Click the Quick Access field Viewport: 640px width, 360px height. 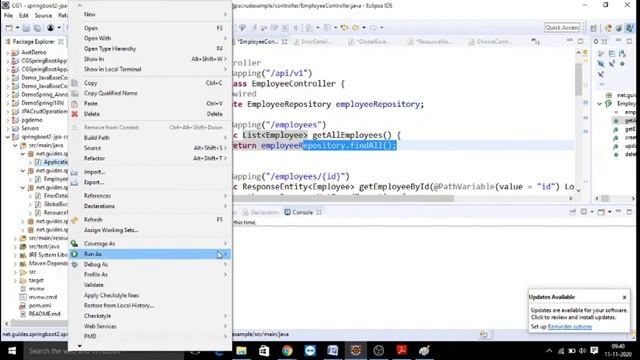click(562, 27)
